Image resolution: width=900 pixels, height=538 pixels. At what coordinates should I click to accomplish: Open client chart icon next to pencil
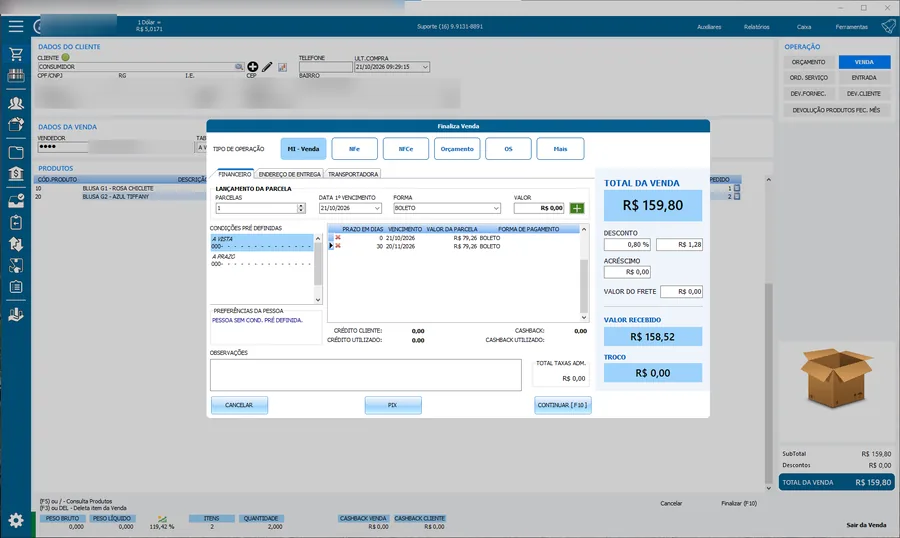(x=282, y=67)
